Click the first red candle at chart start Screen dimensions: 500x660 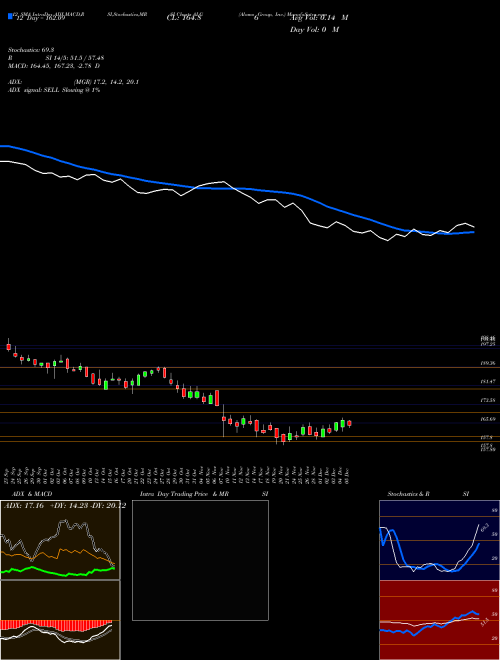(x=8, y=347)
